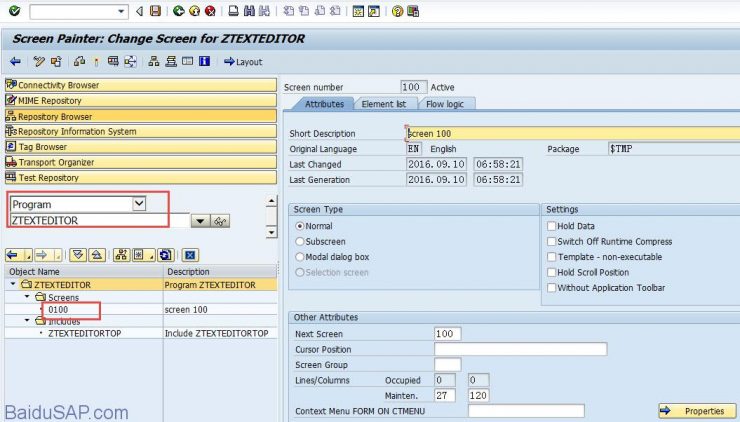Check Without Application Toolbar option

pyautogui.click(x=551, y=287)
